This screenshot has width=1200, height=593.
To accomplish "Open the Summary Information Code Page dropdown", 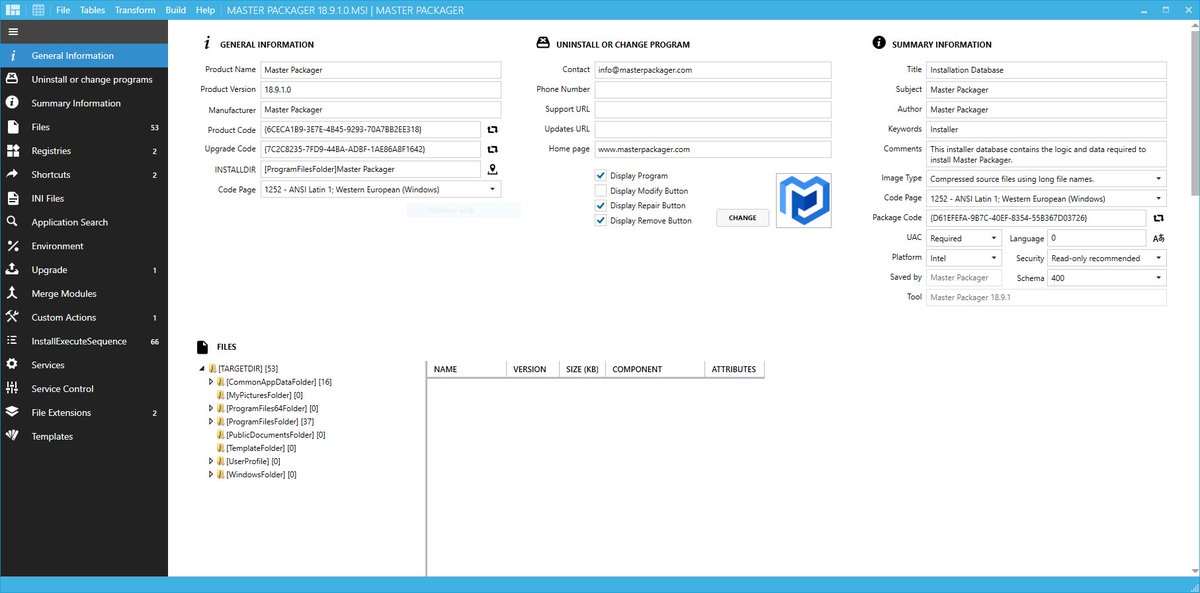I will 1047,198.
